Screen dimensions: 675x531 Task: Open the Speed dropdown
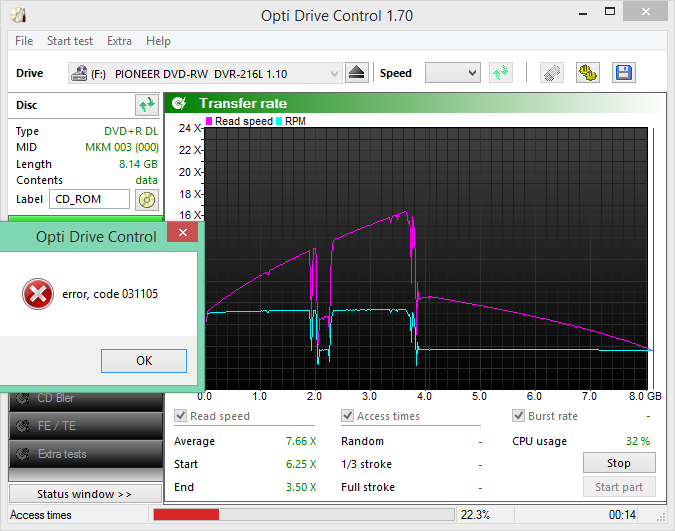452,73
